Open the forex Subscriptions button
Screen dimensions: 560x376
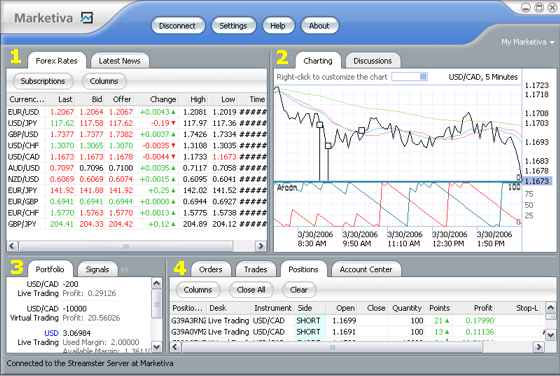click(x=42, y=81)
